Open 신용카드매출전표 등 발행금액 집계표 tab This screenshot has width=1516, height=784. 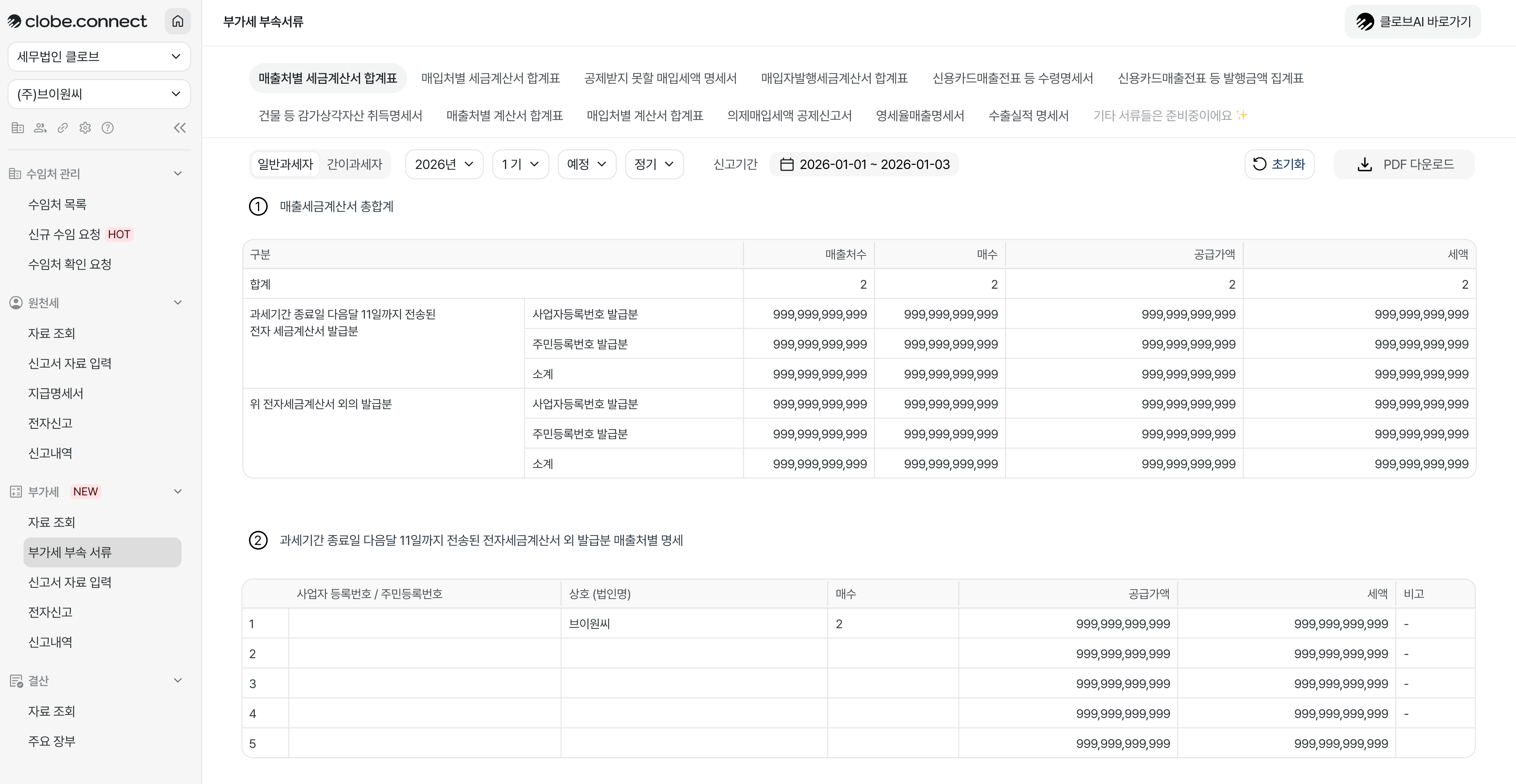1211,78
